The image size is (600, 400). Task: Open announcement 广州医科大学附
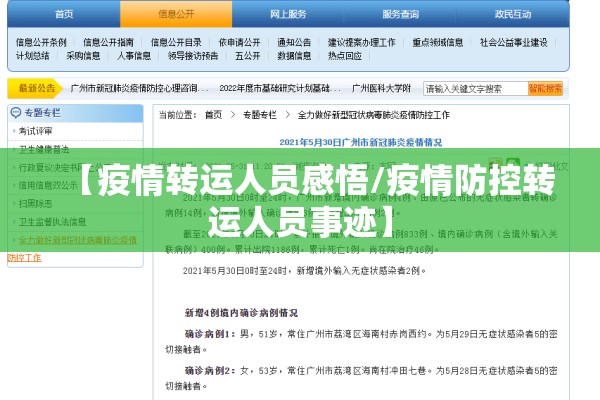pyautogui.click(x=381, y=88)
